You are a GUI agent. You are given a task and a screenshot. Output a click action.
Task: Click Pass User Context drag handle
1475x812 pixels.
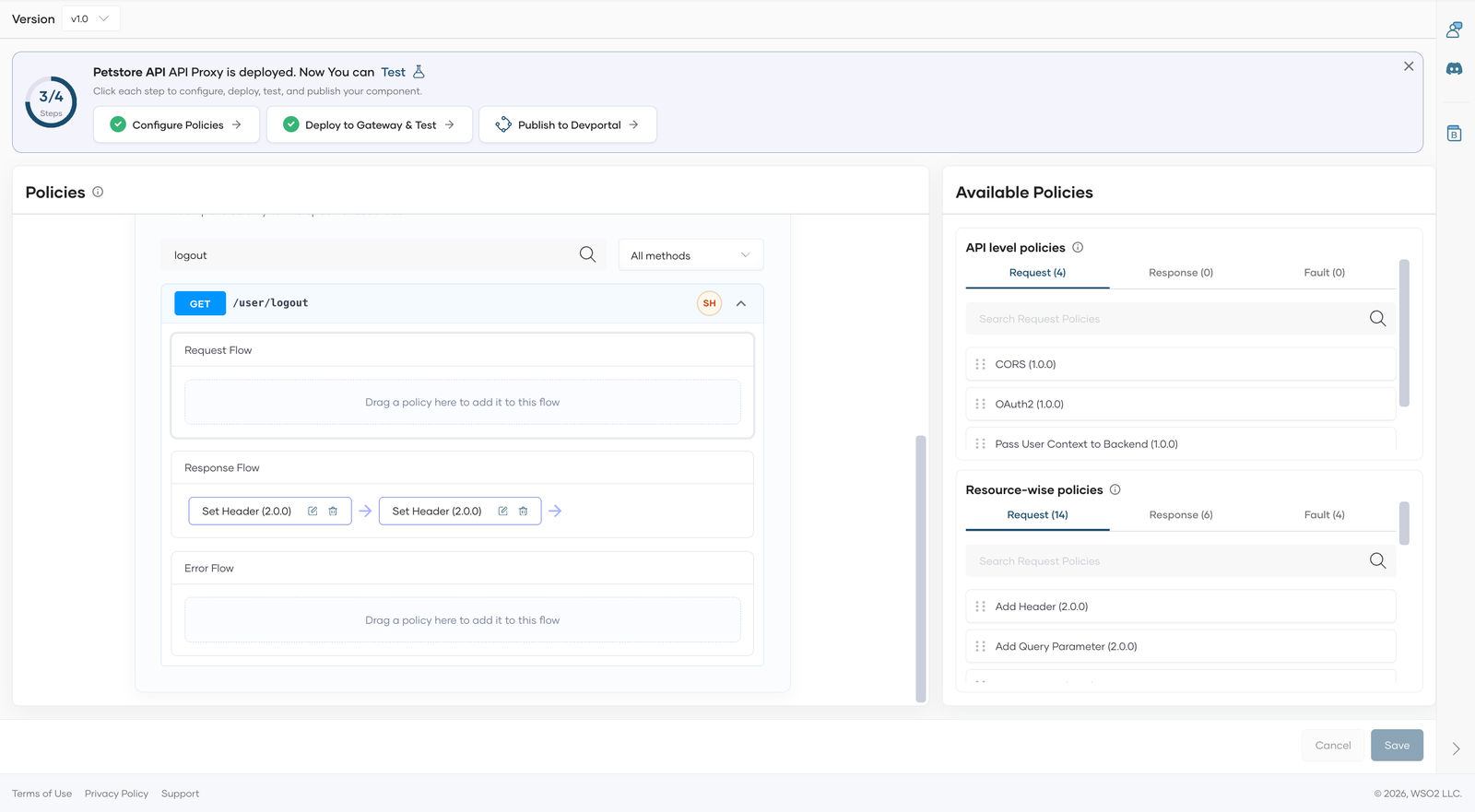980,443
